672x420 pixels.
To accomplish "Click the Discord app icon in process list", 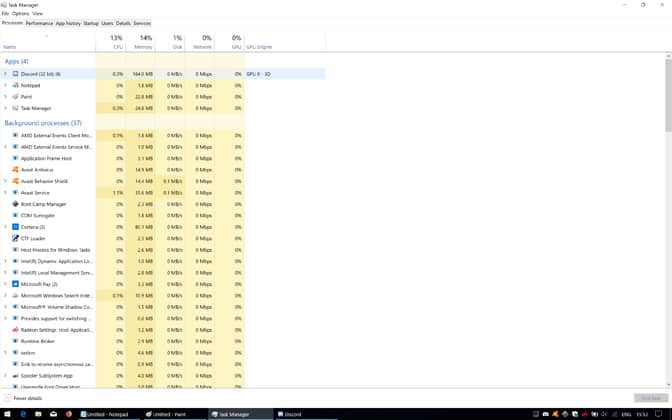I will click(x=15, y=74).
